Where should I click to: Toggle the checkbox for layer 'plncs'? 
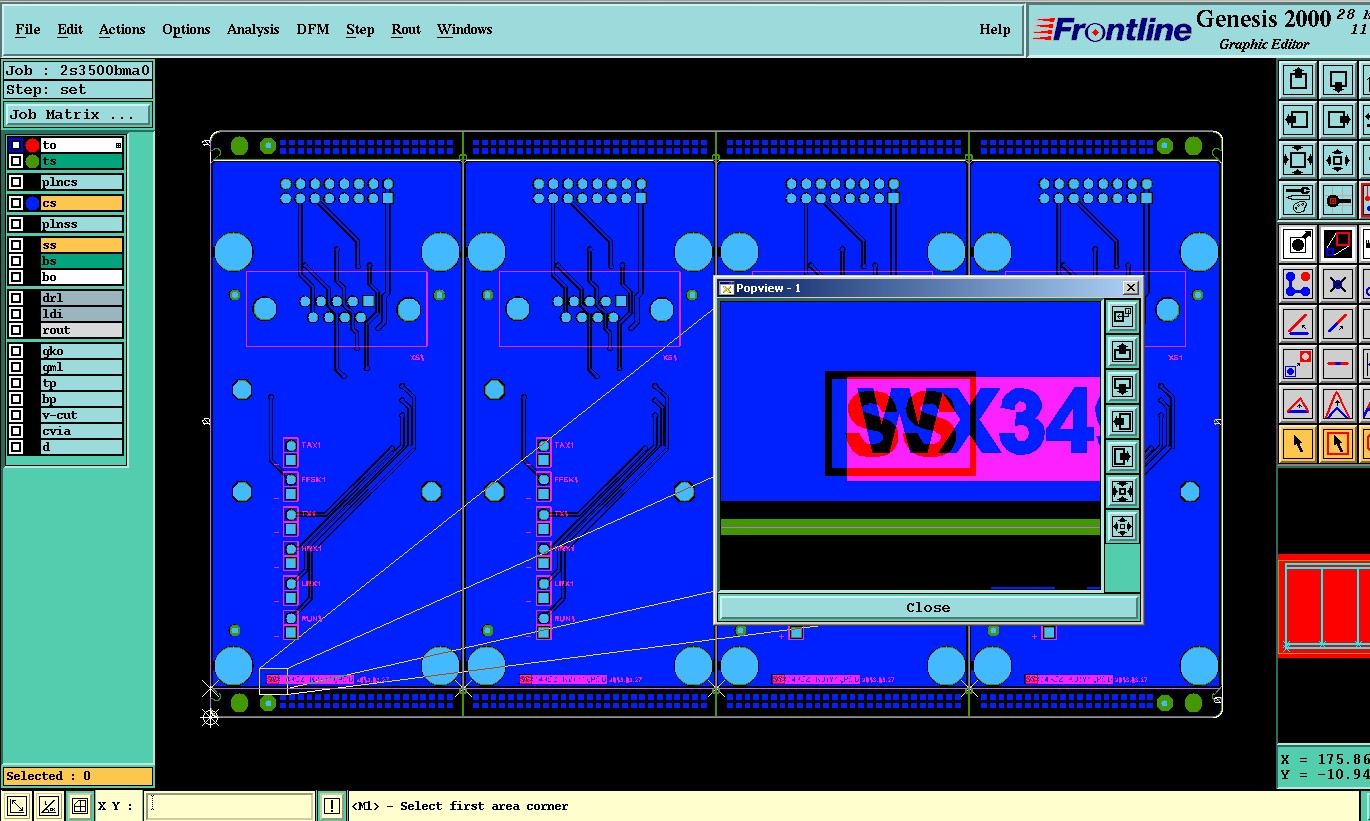point(15,182)
